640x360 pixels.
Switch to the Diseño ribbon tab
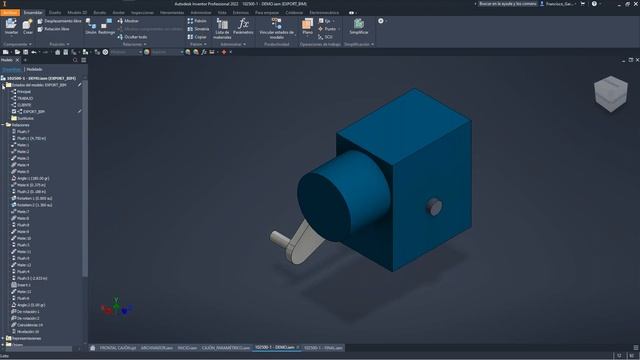tap(55, 13)
